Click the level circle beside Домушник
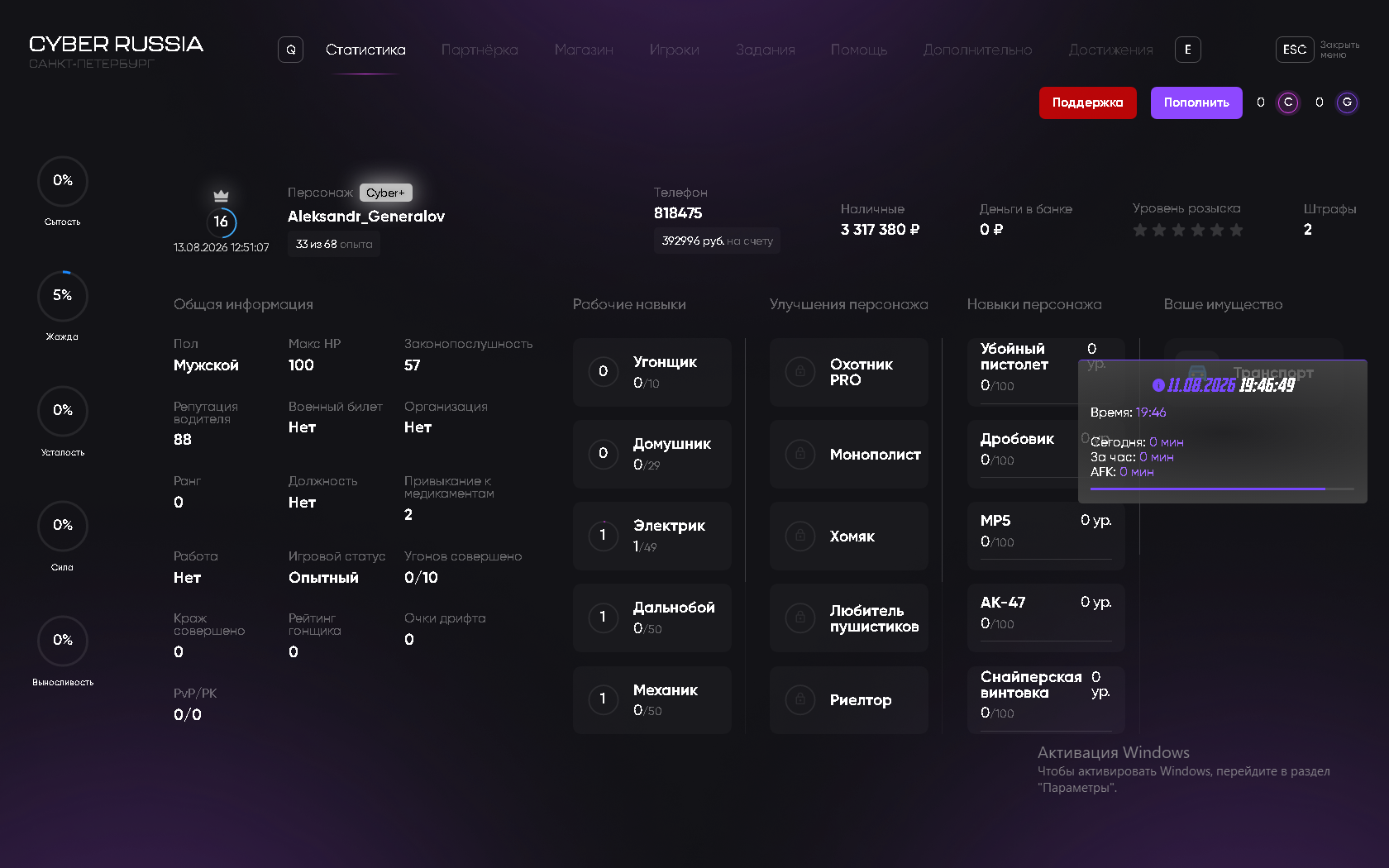Viewport: 1389px width, 868px height. click(x=604, y=454)
